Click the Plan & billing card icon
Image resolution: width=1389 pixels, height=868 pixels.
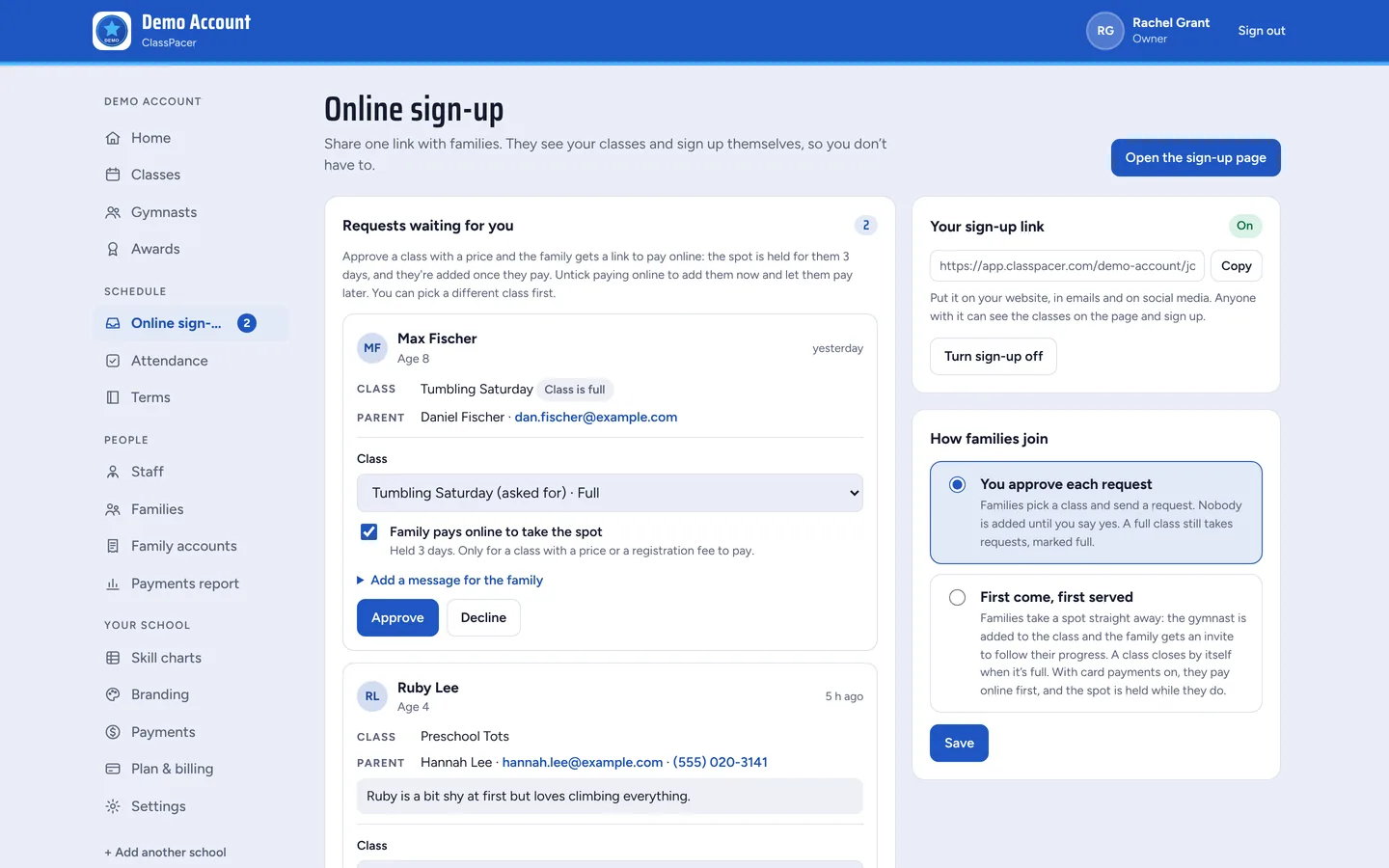[x=113, y=769]
